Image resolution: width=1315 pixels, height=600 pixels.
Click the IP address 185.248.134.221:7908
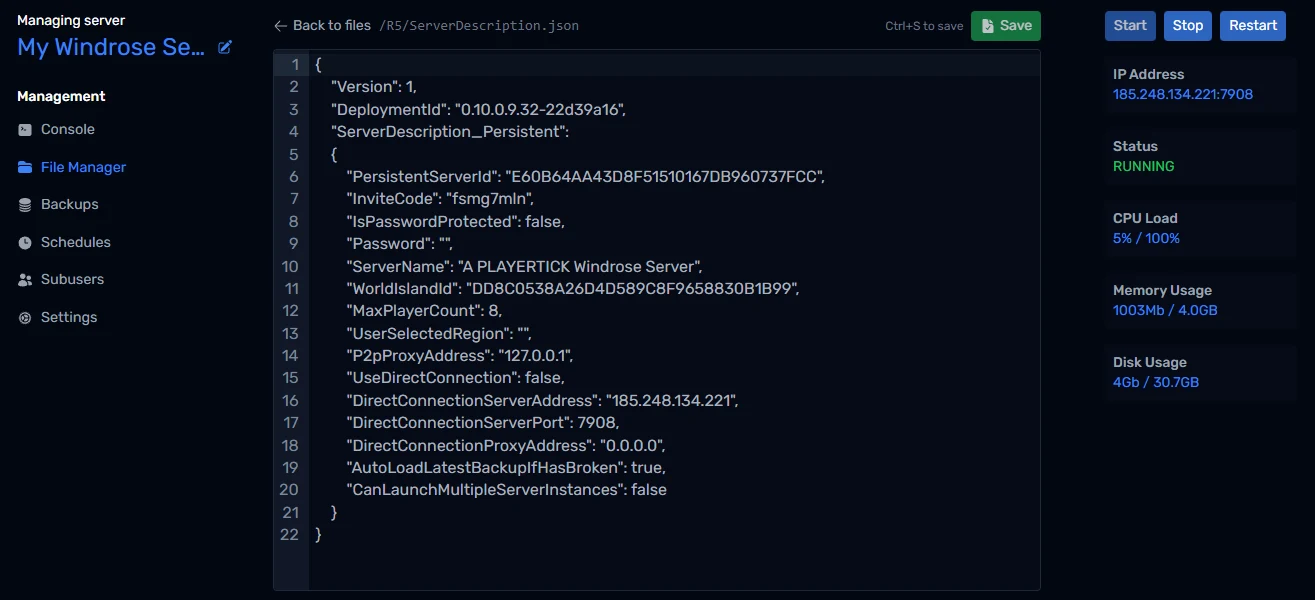[x=1183, y=95]
